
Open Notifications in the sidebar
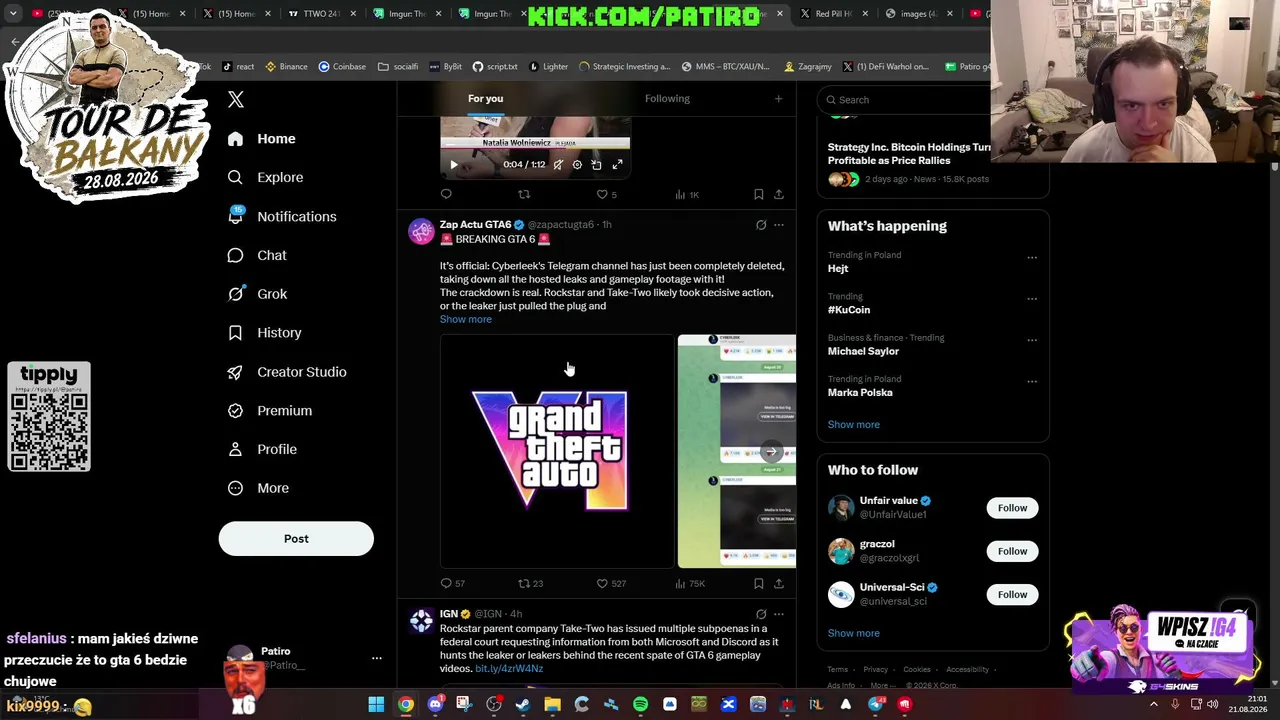coord(282,216)
